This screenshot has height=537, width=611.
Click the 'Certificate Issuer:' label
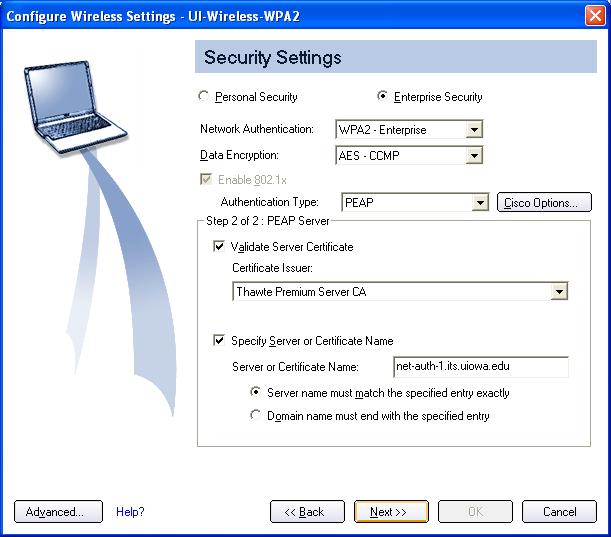pyautogui.click(x=272, y=268)
